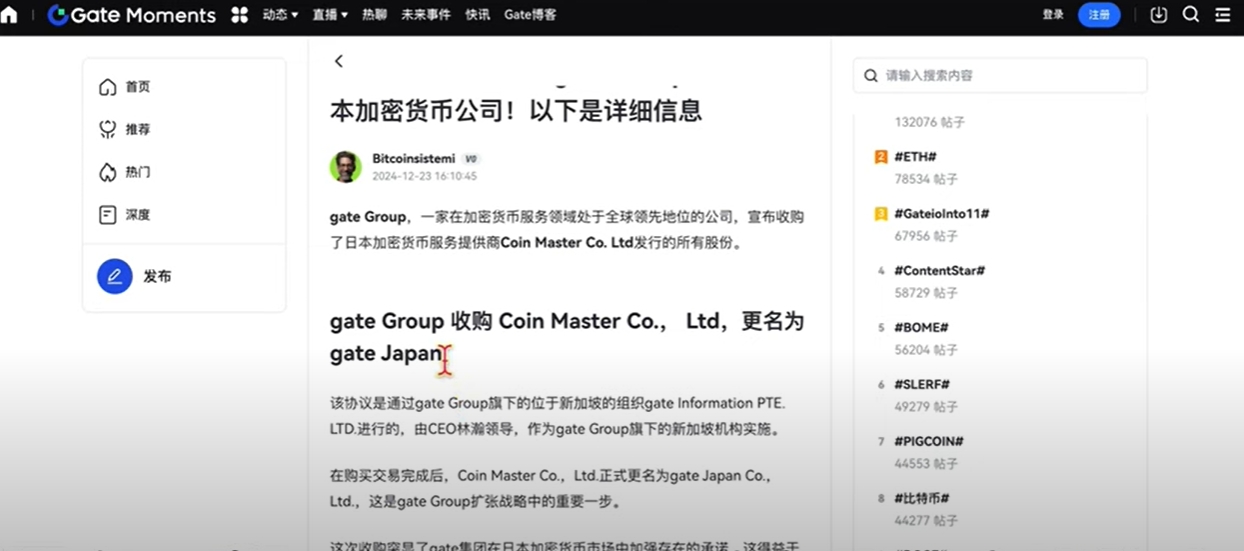Click the 推荐 sidebar label

(138, 130)
